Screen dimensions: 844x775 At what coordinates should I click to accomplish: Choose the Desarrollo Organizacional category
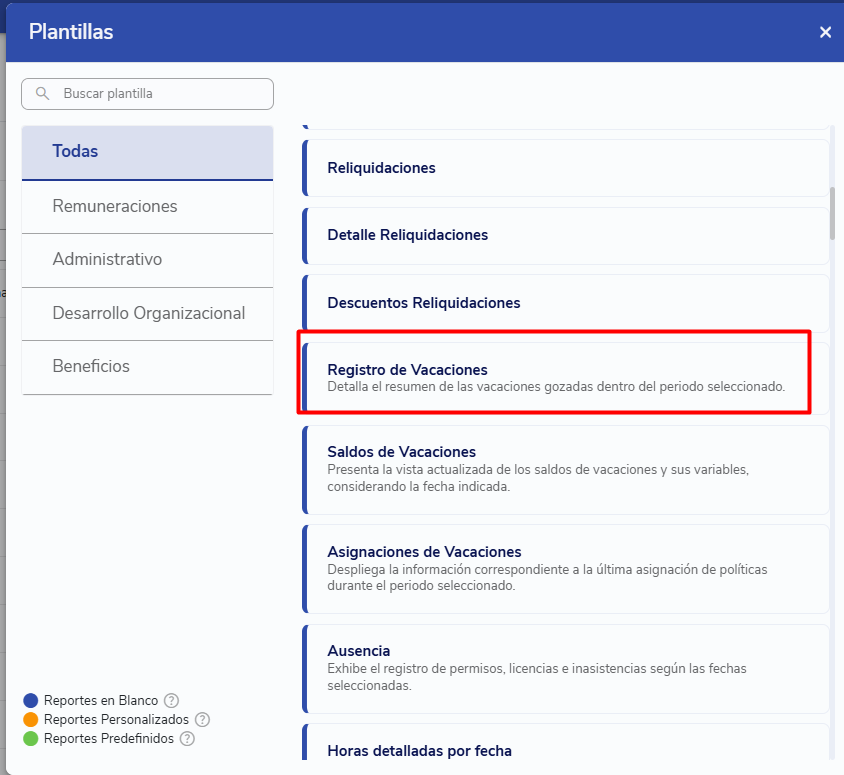tap(147, 313)
